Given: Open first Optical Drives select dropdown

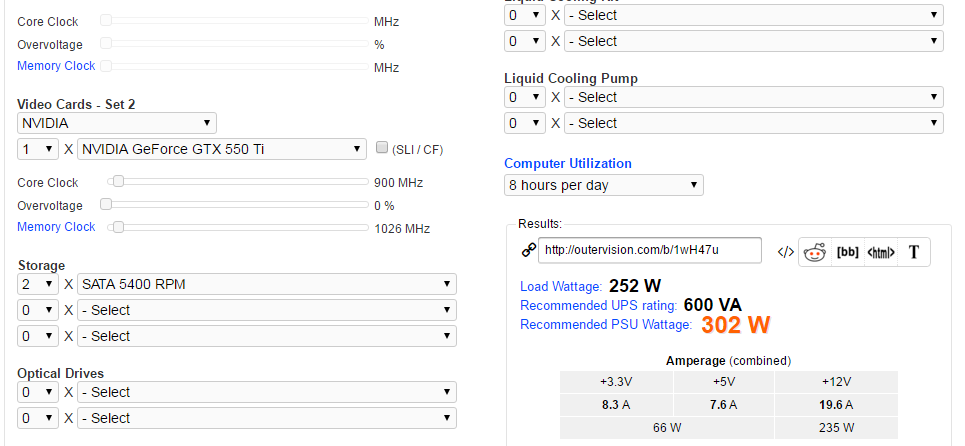Looking at the screenshot, I should (266, 392).
